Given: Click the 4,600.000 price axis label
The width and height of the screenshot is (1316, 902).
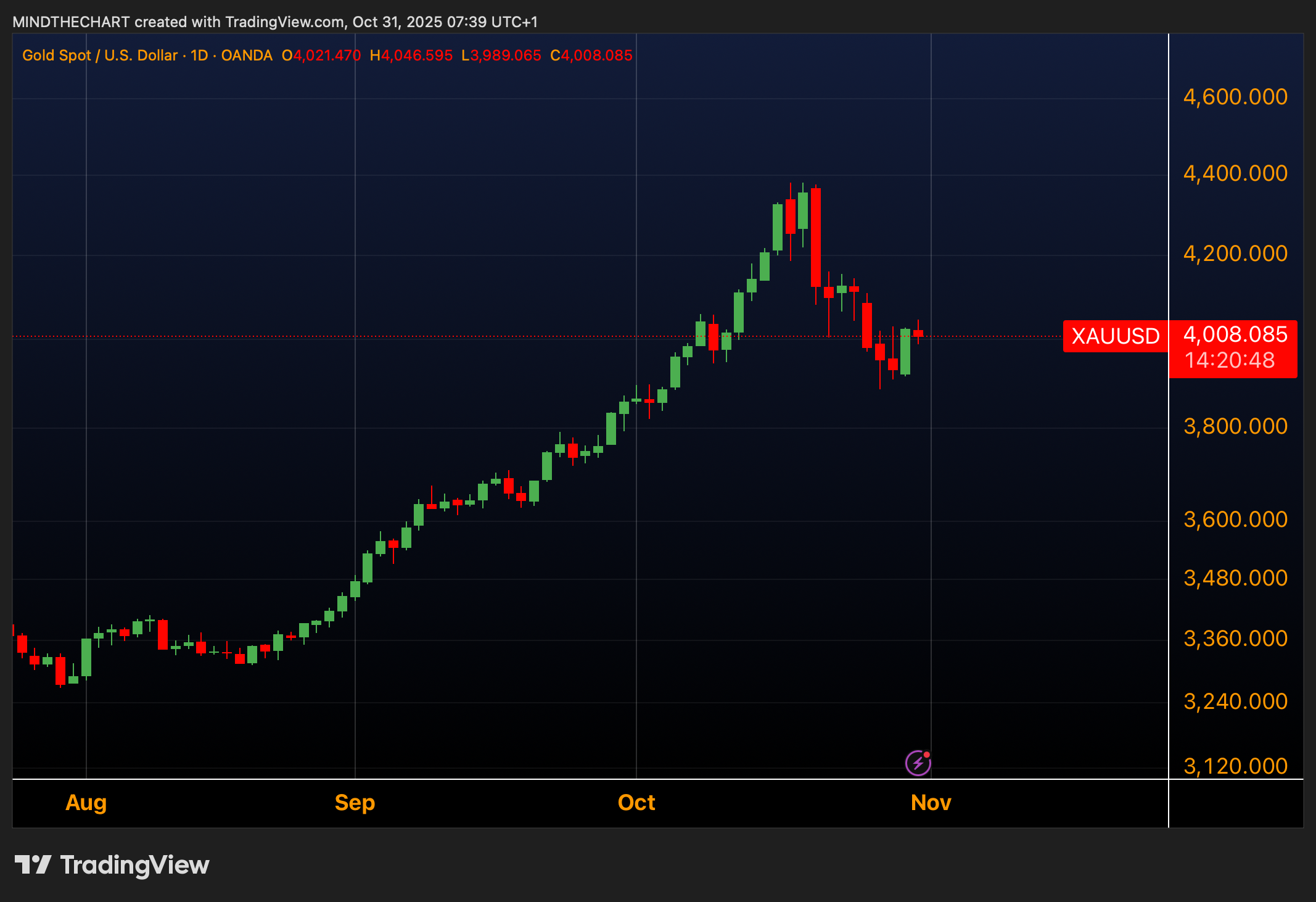Looking at the screenshot, I should pos(1235,97).
